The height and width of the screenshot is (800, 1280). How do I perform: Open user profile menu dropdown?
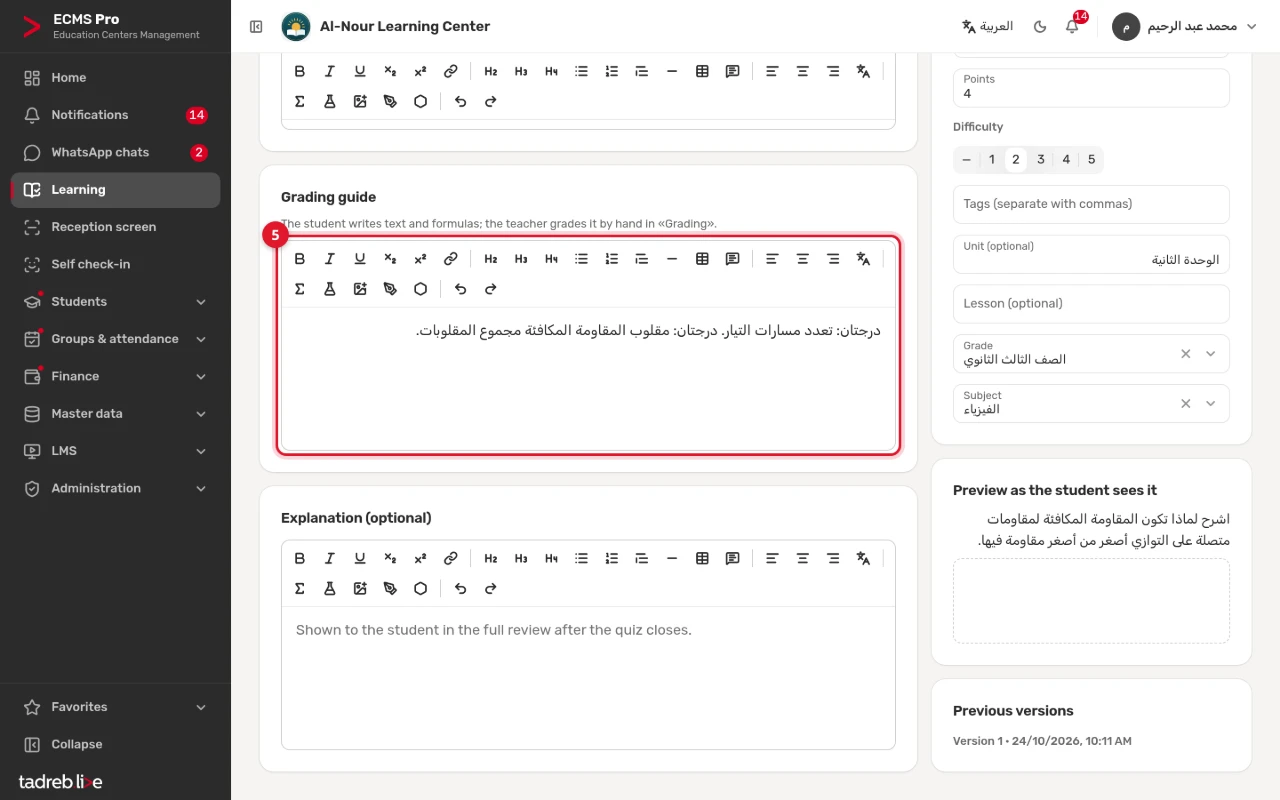pyautogui.click(x=1185, y=27)
